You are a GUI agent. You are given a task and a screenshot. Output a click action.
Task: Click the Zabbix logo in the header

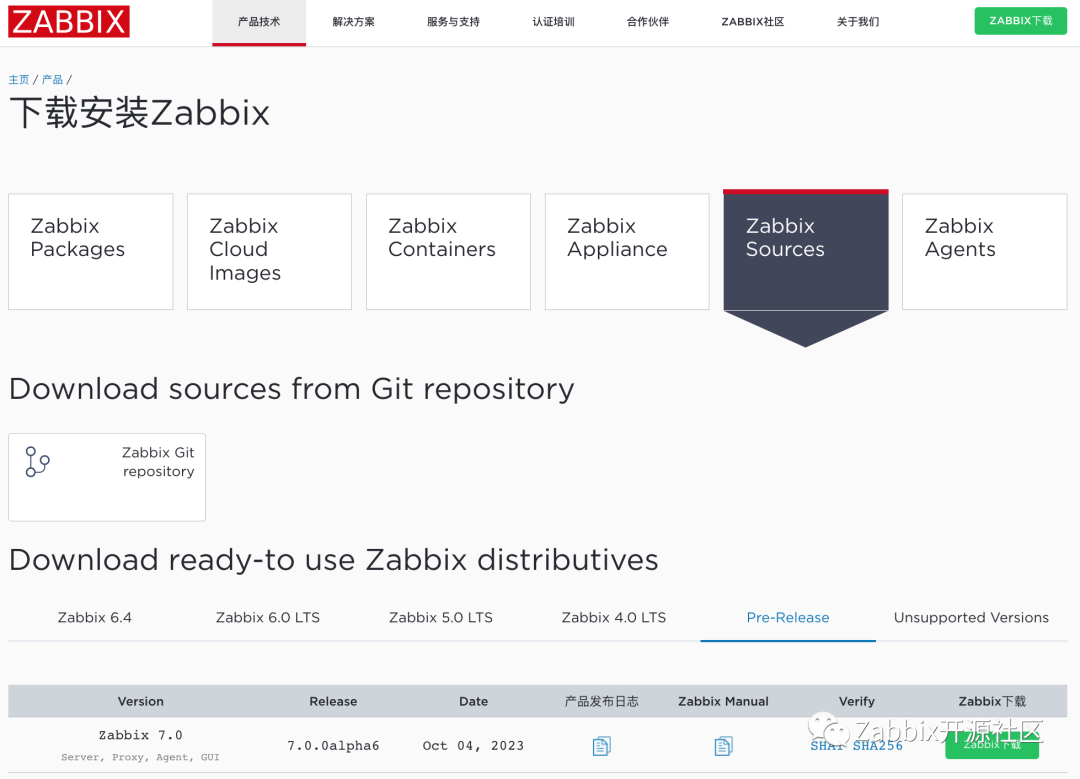68,21
